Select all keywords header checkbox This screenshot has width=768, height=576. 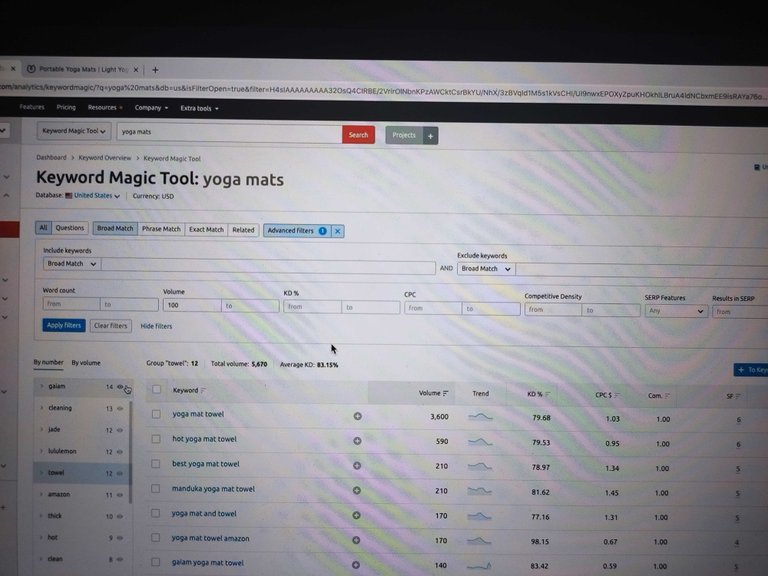156,389
